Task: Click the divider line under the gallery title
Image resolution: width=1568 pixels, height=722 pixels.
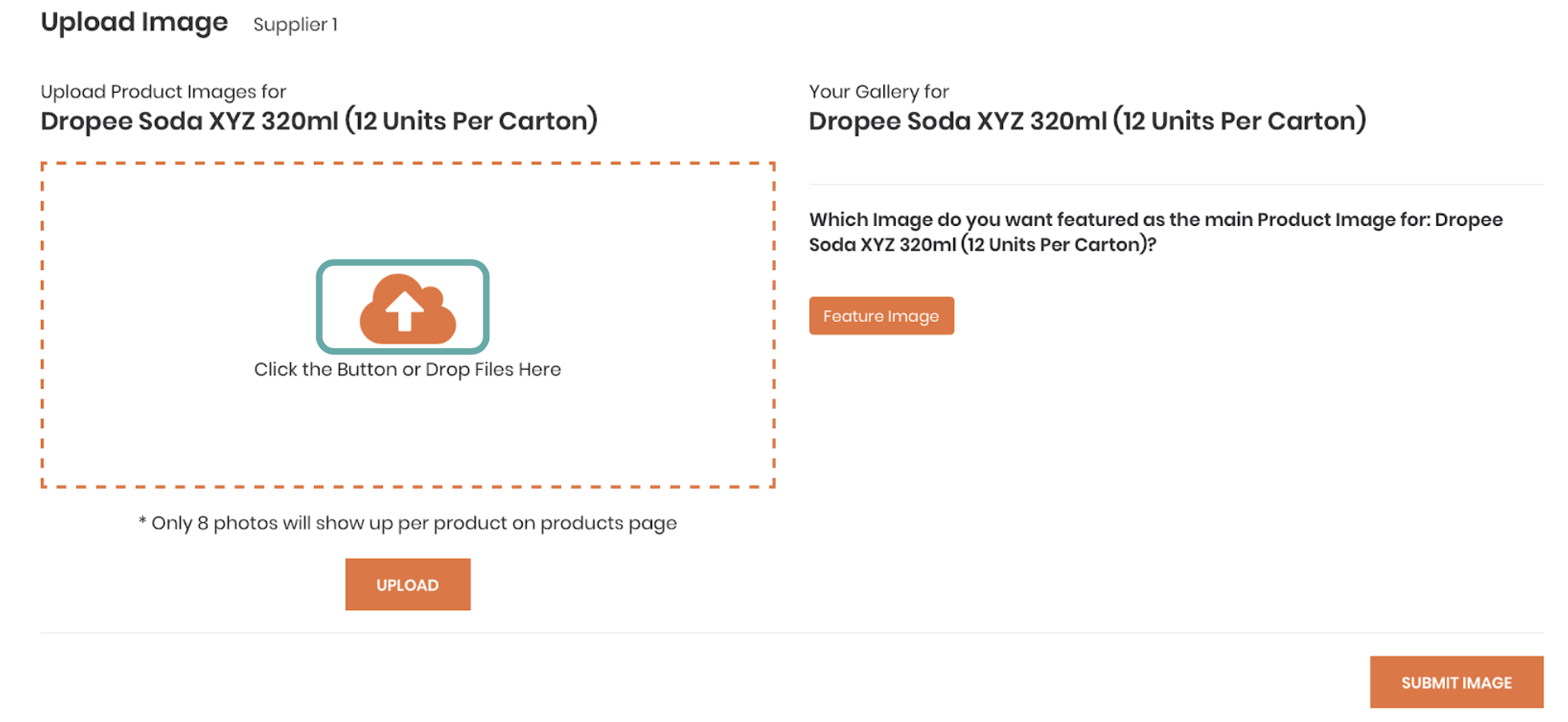Action: pos(1176,184)
